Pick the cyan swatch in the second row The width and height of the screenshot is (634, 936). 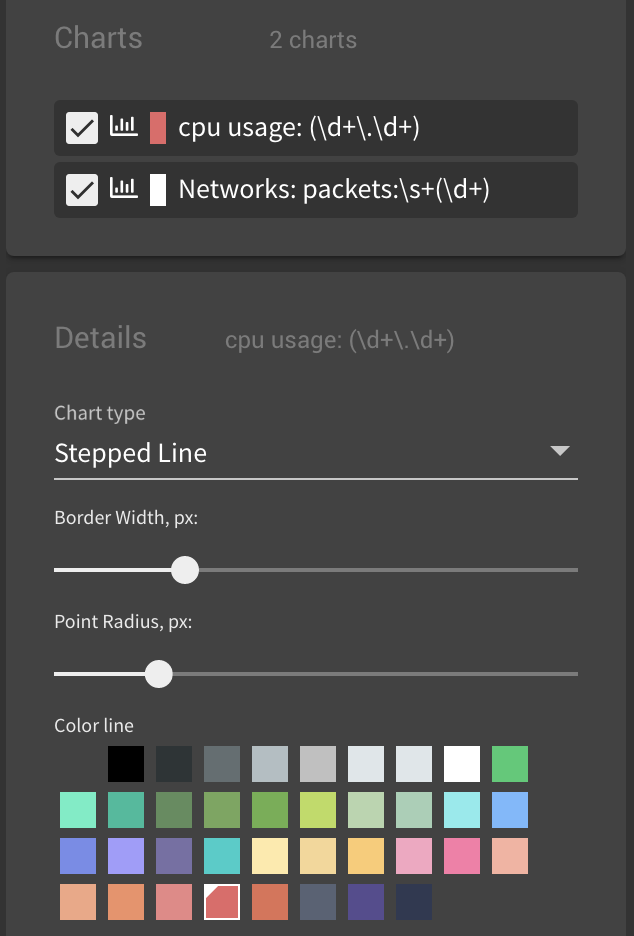(x=461, y=809)
